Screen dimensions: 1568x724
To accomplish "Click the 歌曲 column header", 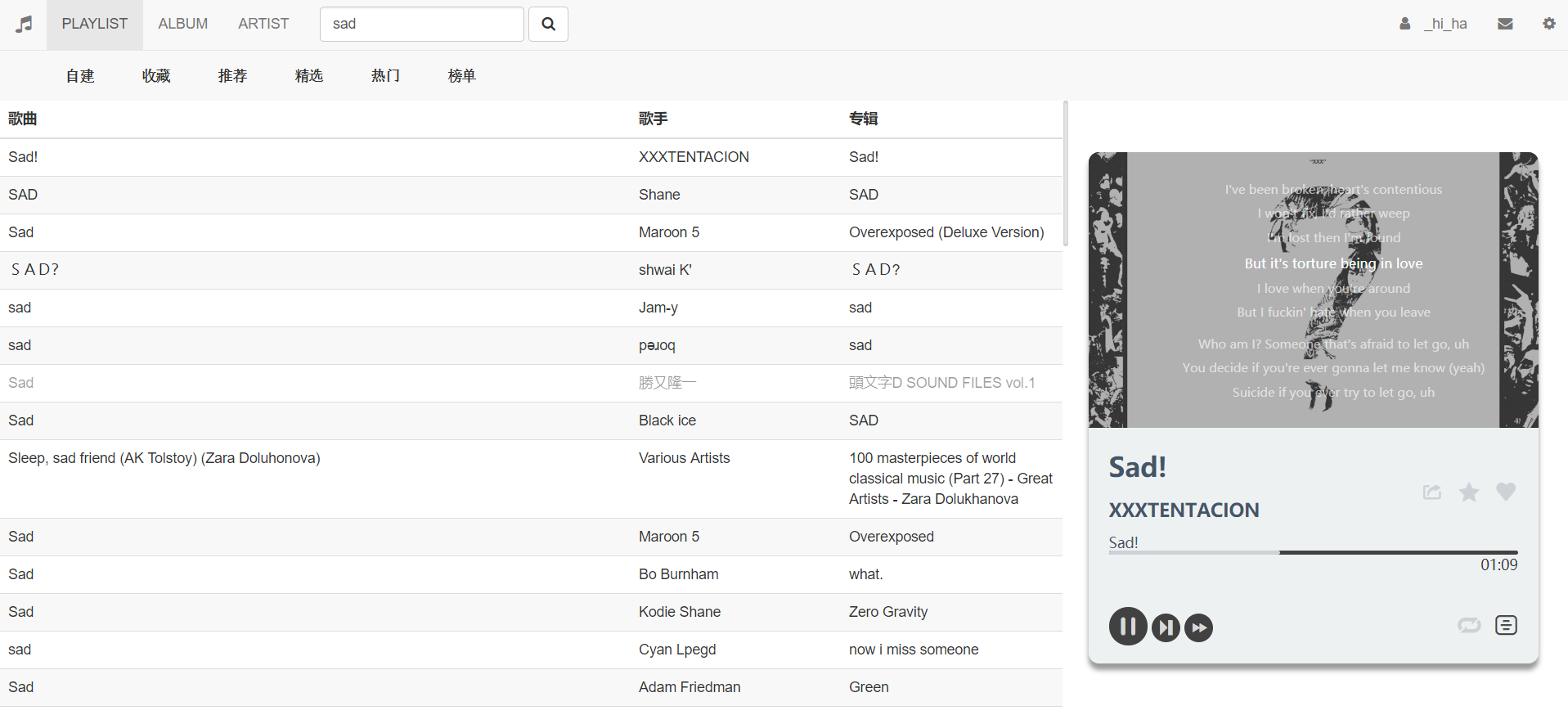I will 22,119.
